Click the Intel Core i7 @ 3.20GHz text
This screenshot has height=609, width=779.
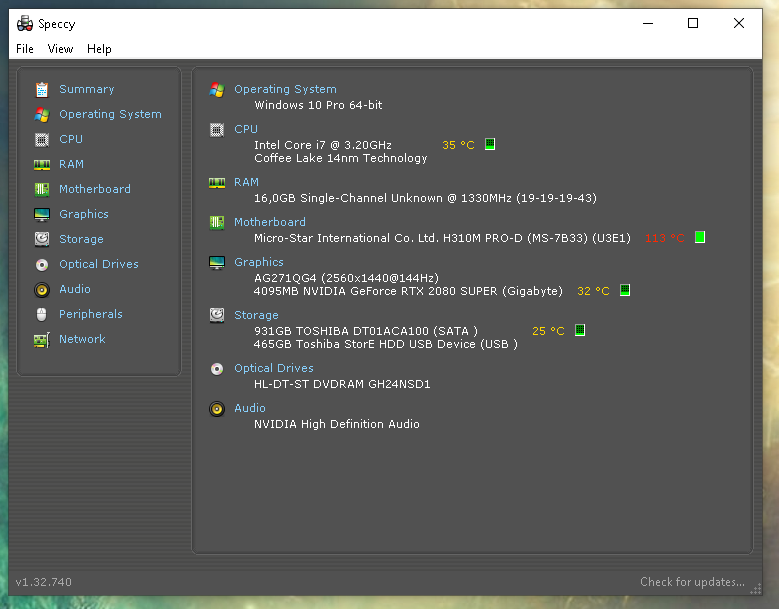pyautogui.click(x=323, y=145)
